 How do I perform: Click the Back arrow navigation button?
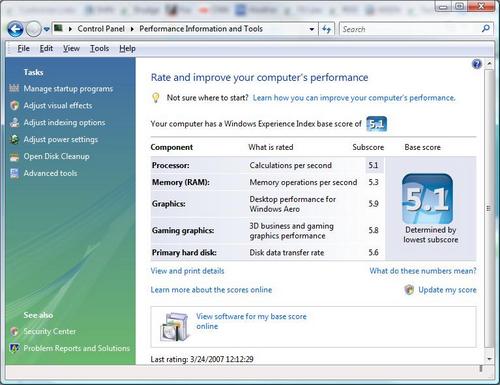(15, 29)
